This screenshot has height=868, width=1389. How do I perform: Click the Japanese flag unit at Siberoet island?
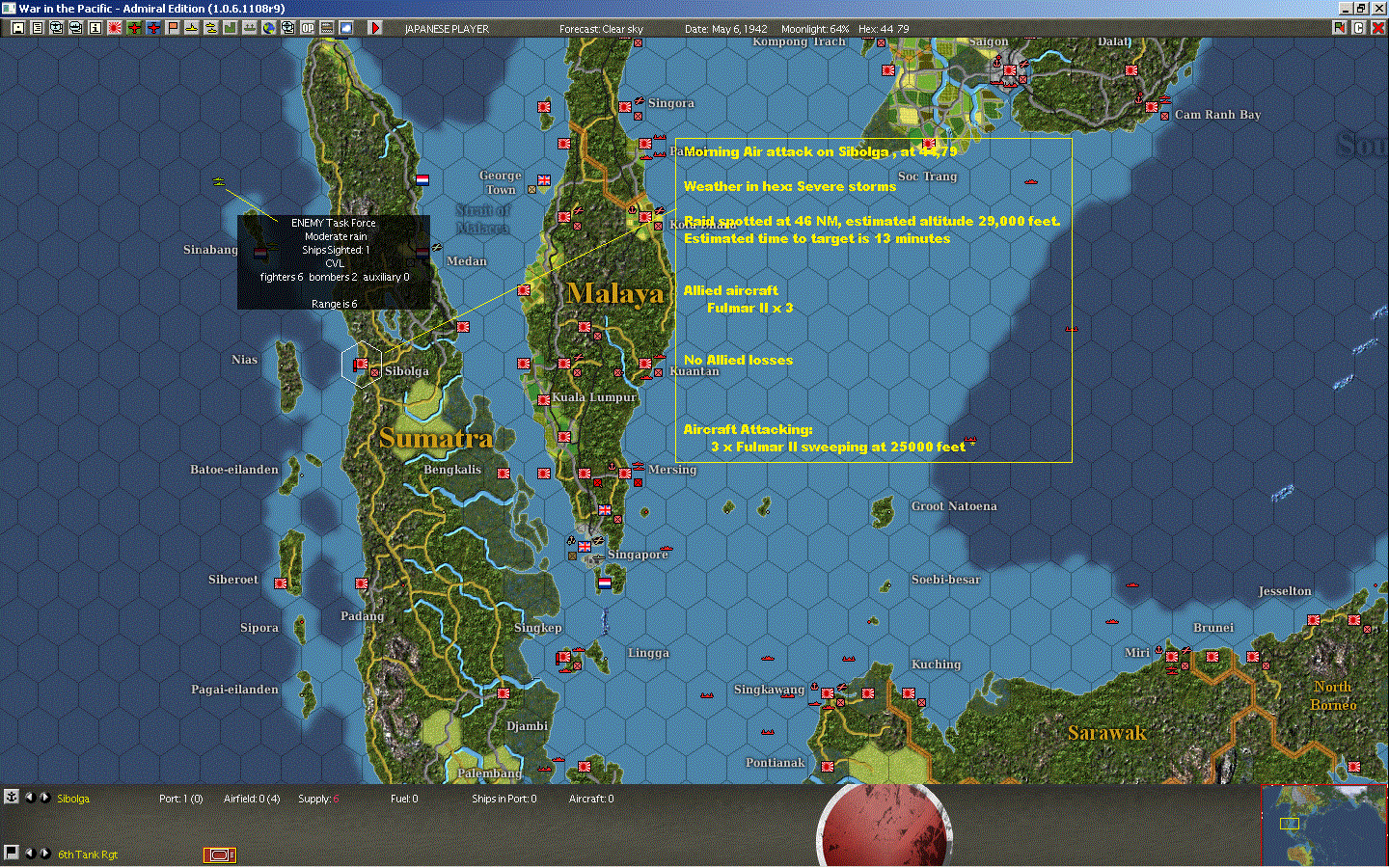(x=281, y=583)
